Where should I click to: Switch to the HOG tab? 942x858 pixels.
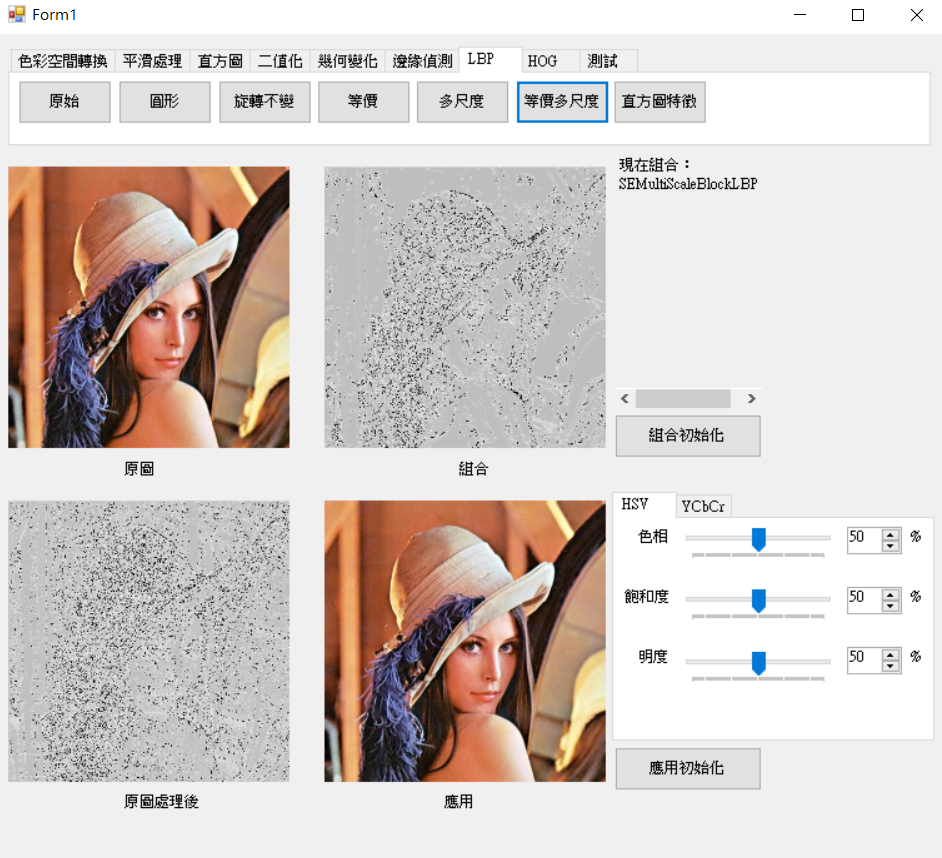coord(550,61)
